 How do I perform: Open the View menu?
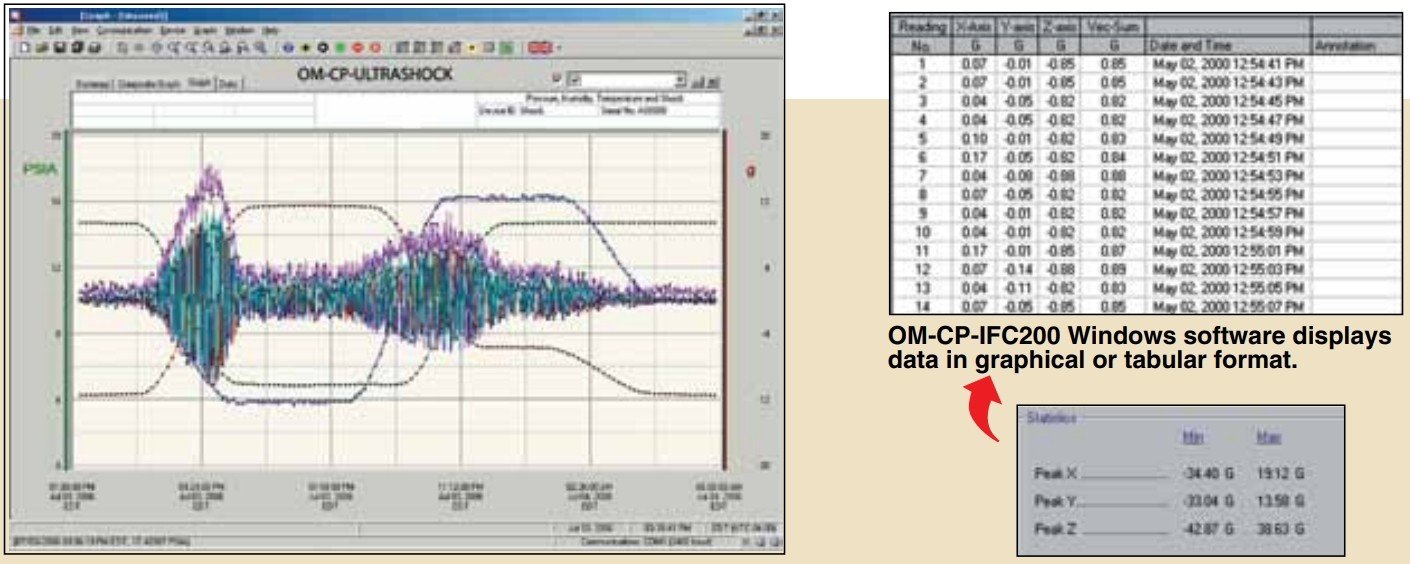click(x=80, y=31)
